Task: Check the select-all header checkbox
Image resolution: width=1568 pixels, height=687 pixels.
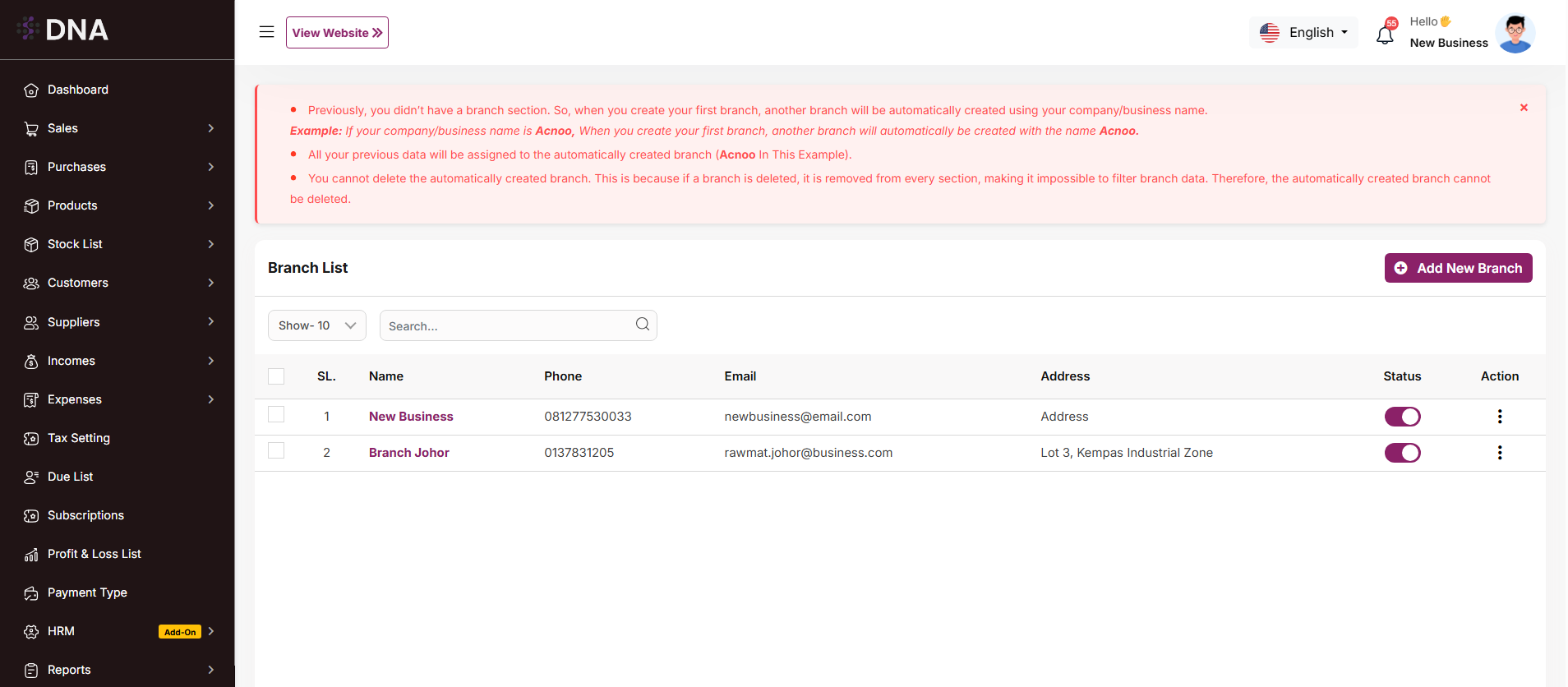Action: pyautogui.click(x=276, y=376)
